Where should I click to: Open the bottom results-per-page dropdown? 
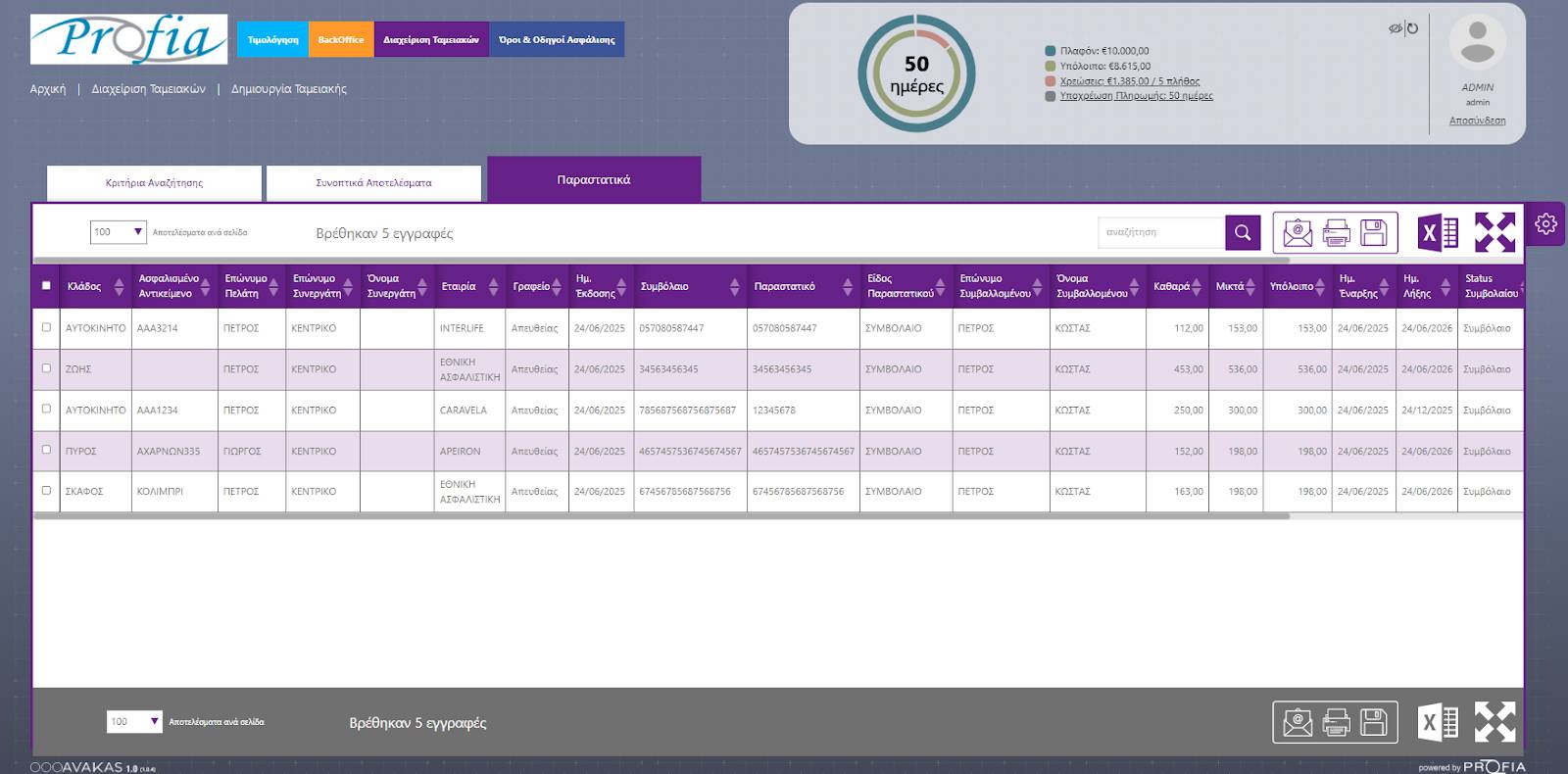click(x=134, y=722)
